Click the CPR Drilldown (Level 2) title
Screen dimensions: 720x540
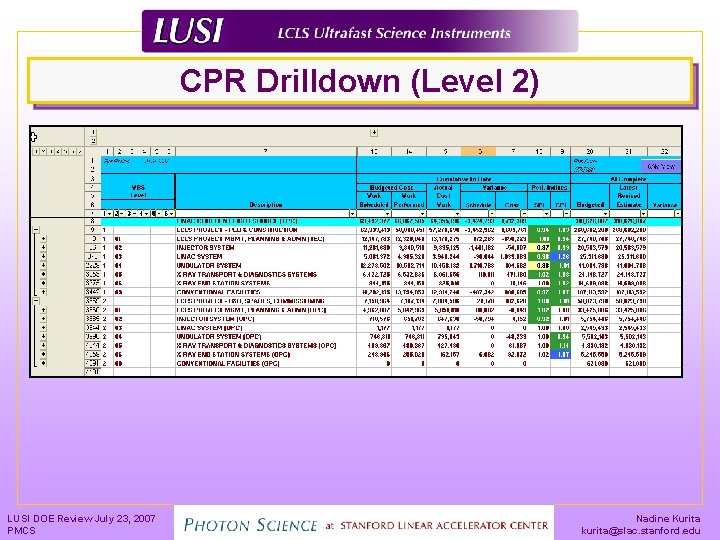[x=359, y=81]
